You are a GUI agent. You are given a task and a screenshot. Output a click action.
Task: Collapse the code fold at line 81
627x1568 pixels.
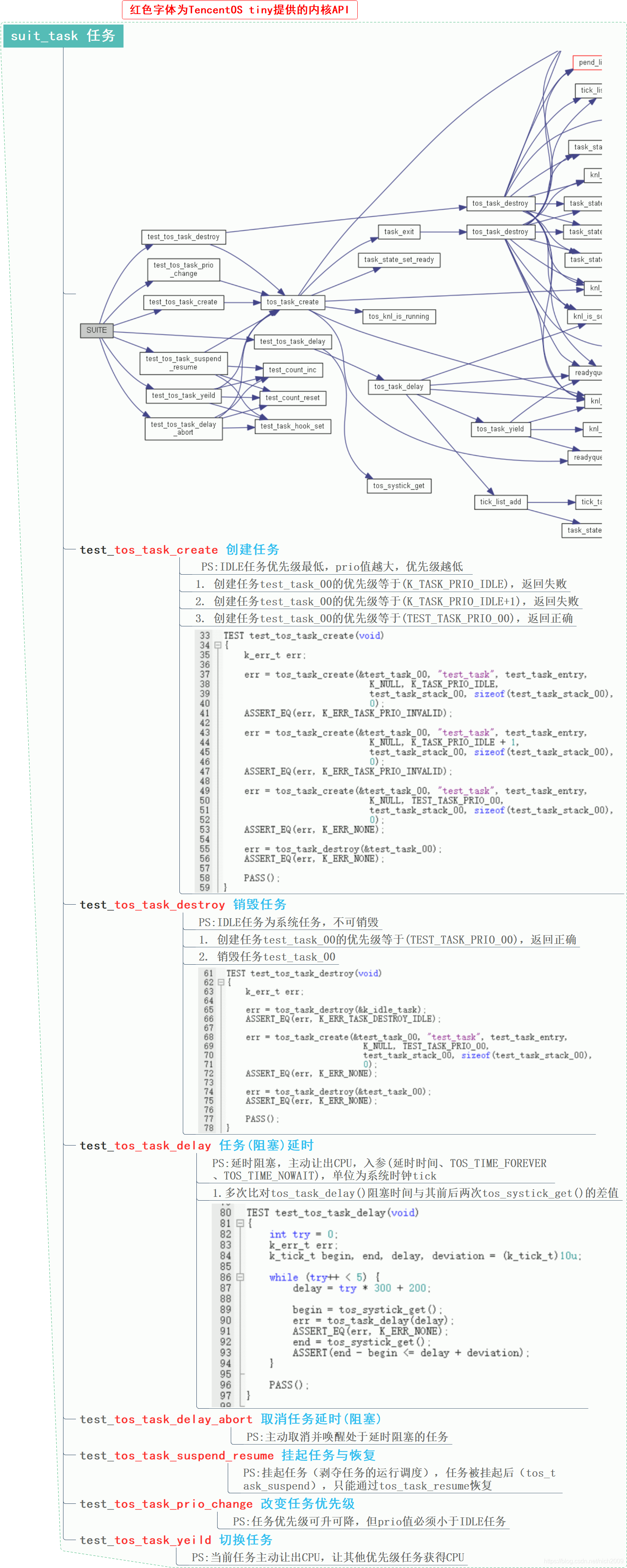[x=240, y=1224]
